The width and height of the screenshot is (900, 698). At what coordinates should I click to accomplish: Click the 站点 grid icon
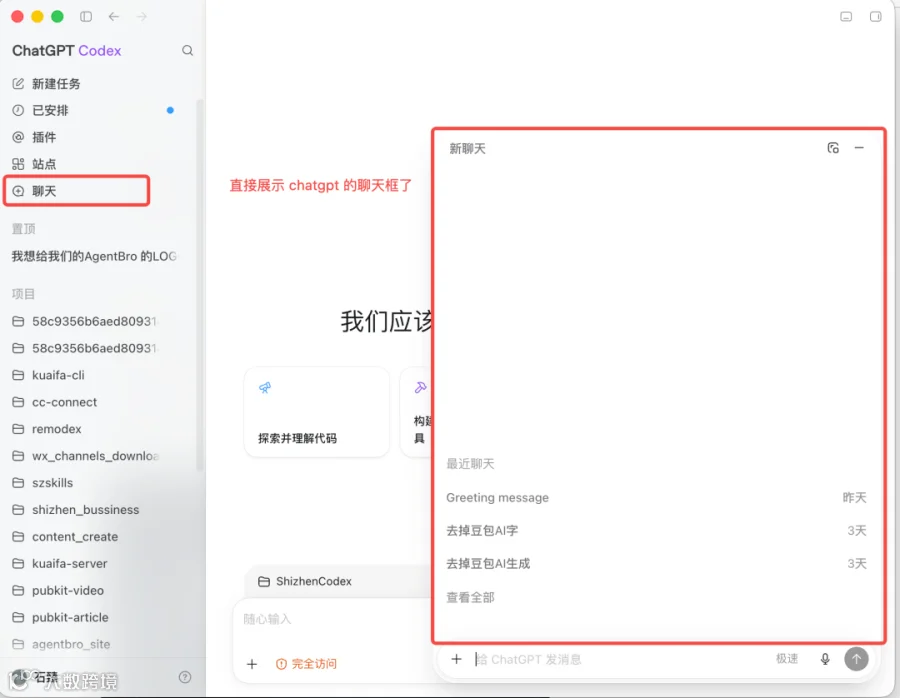point(18,164)
